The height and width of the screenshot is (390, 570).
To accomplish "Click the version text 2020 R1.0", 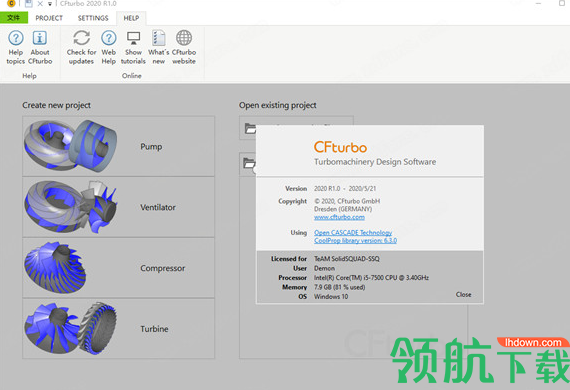I will [x=327, y=189].
